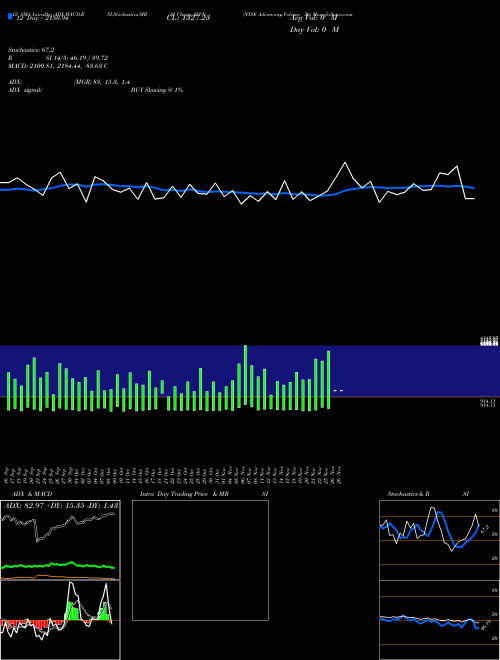500x660 pixels.
Task: Click the blue 12-day SMA legend square
Action: click(10, 17)
